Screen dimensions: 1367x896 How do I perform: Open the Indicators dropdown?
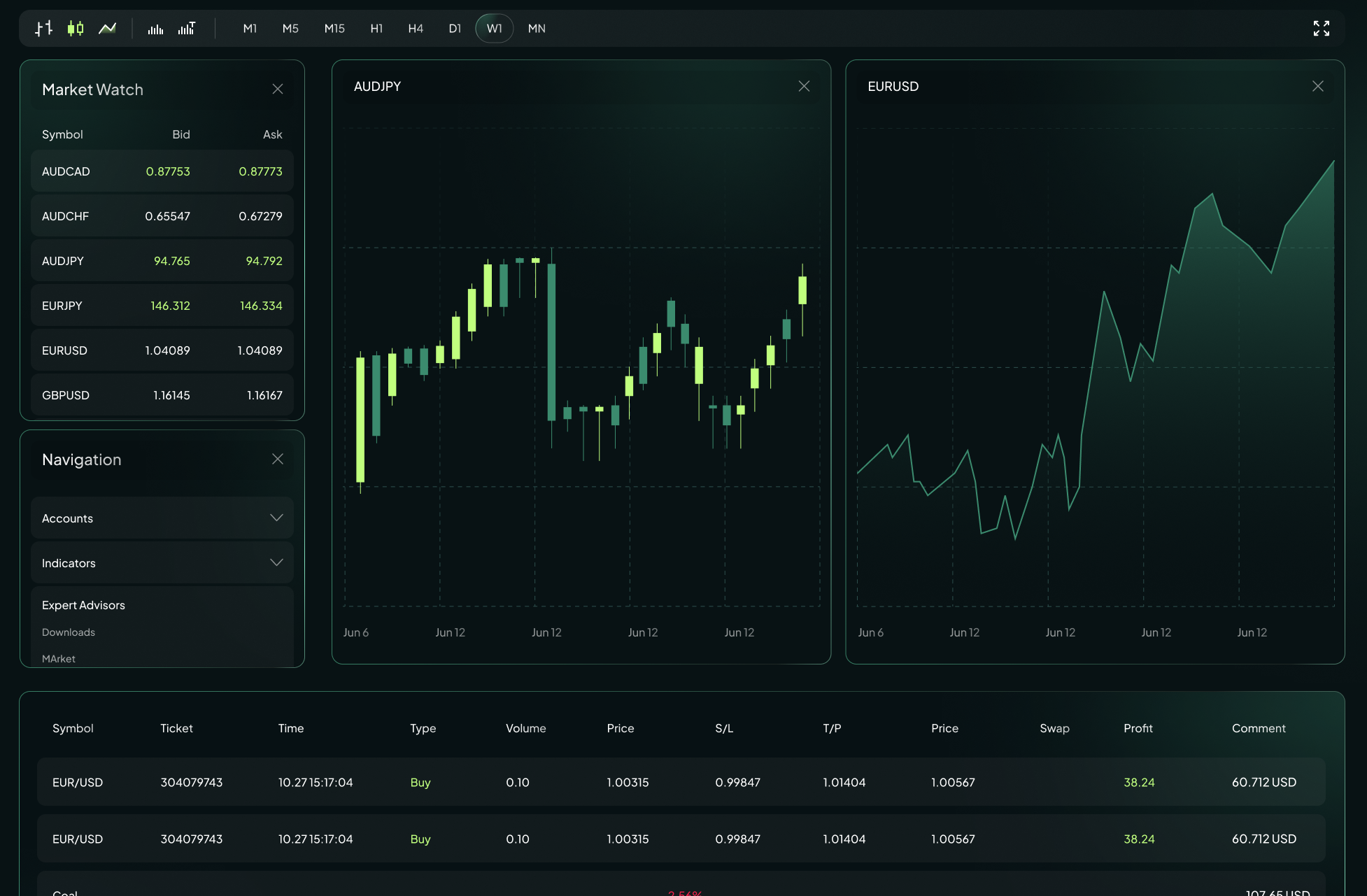[162, 562]
